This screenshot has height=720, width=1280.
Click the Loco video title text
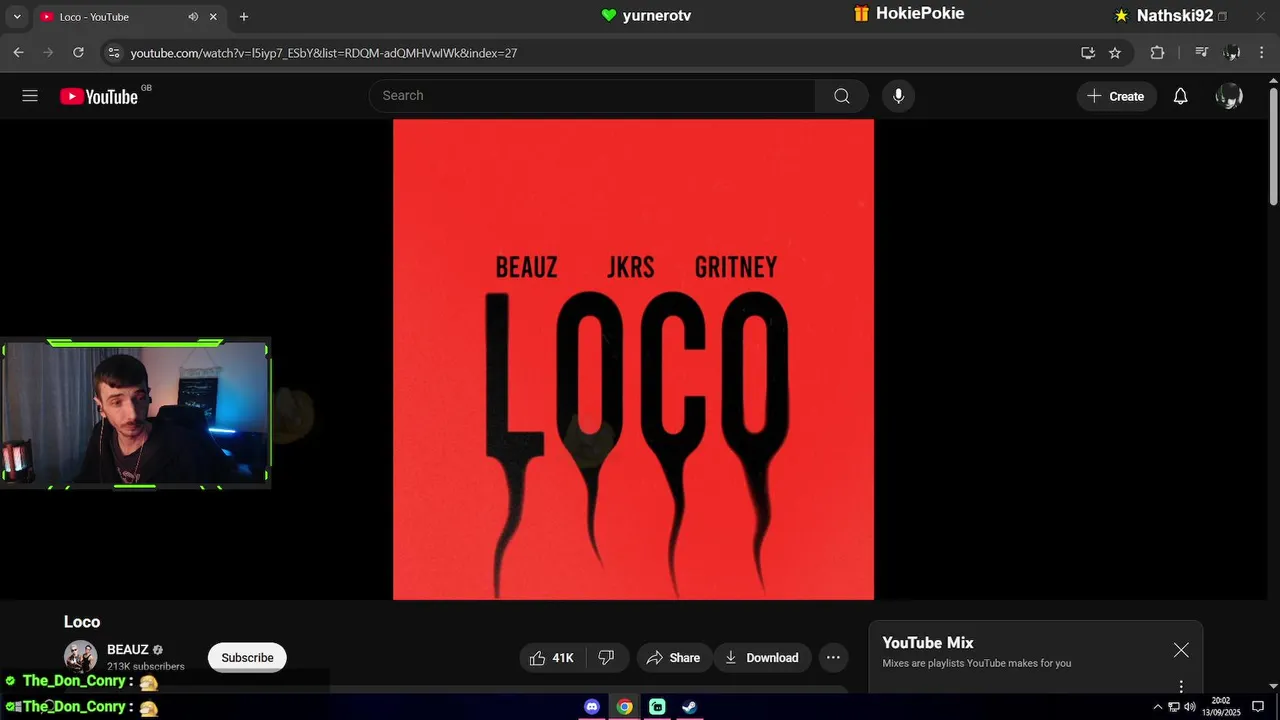point(82,622)
